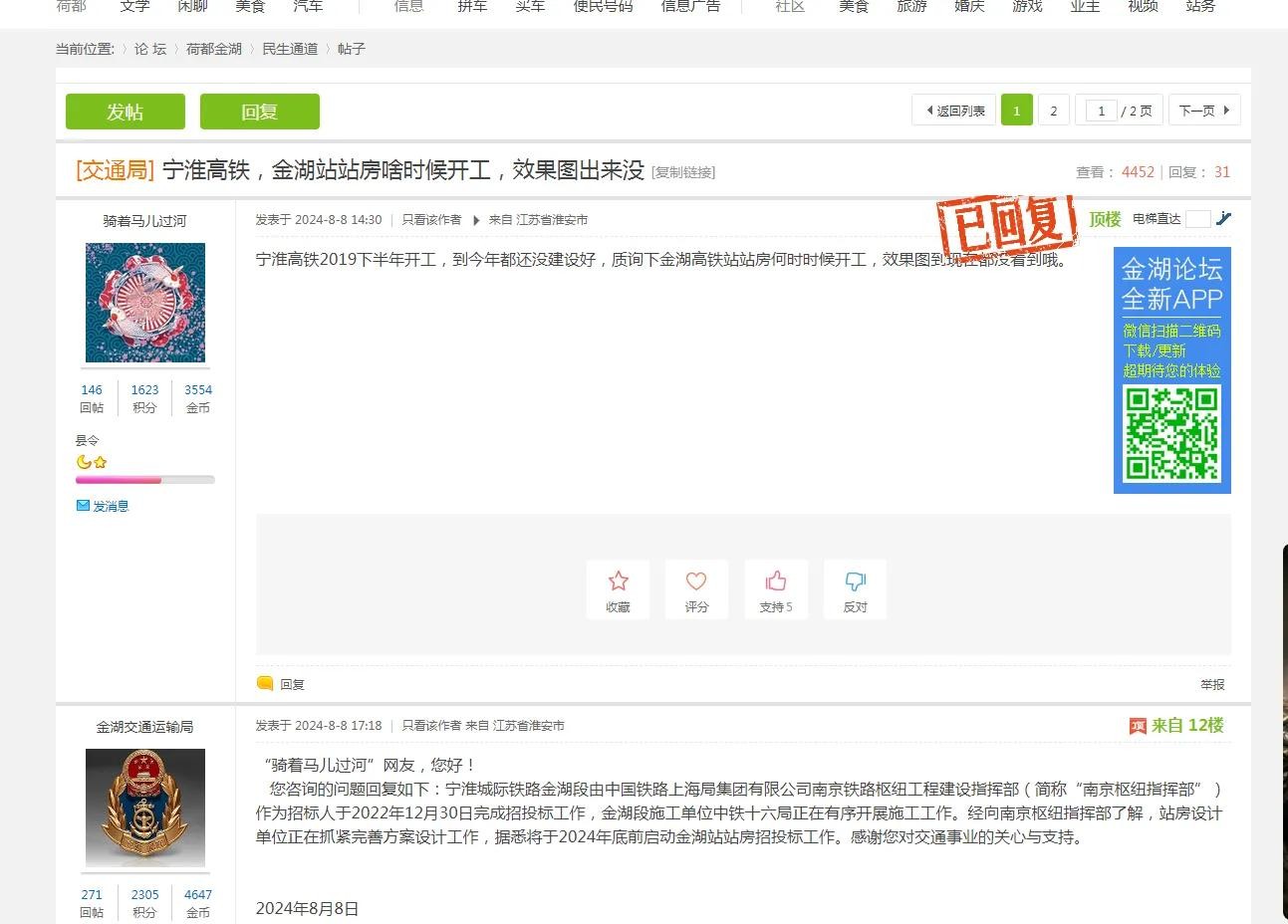
Task: Click the red 顶 icon beside 来自 12楼
Action: click(x=1138, y=726)
